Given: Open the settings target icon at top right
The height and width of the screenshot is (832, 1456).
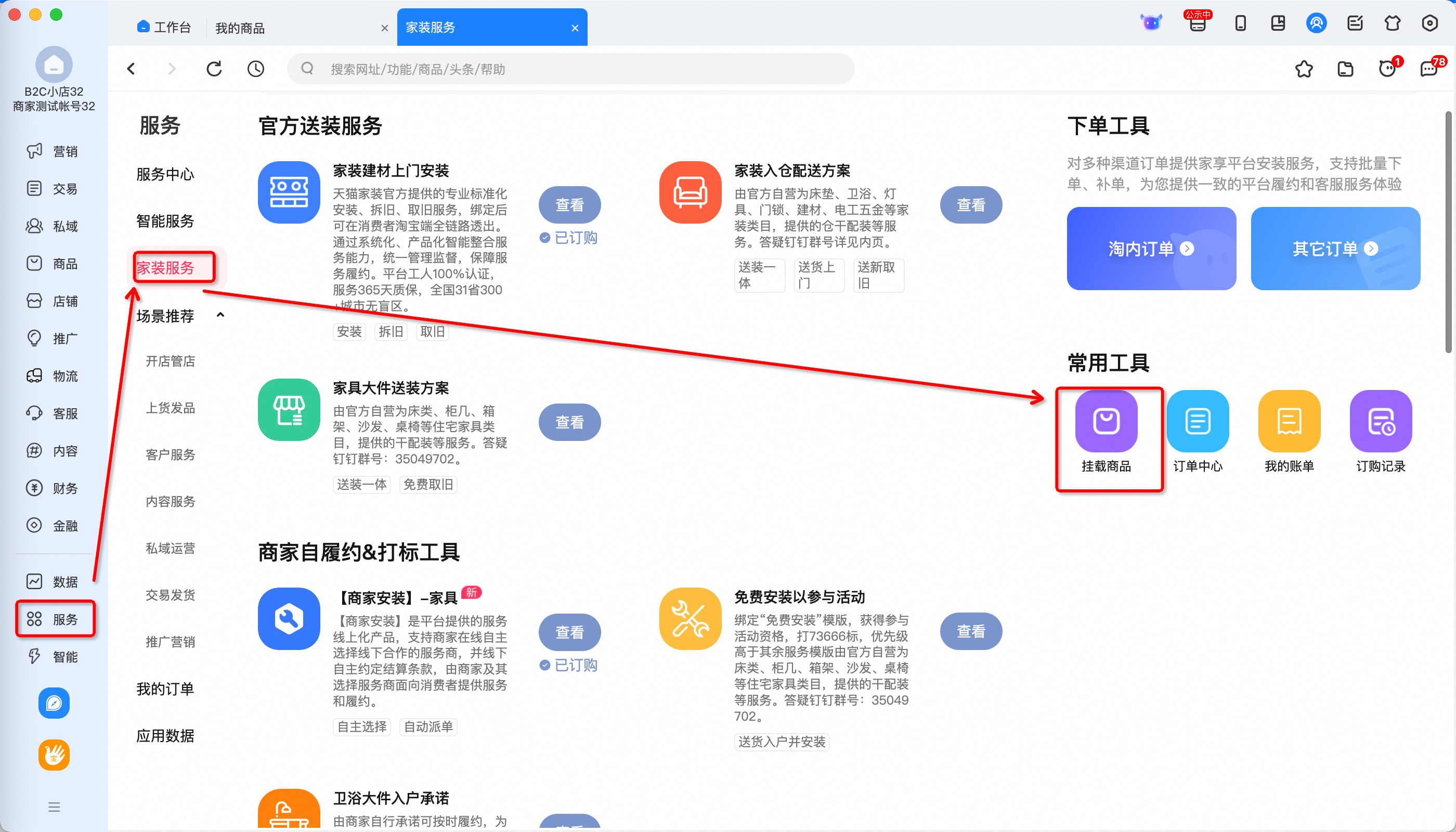Looking at the screenshot, I should coord(1429,23).
